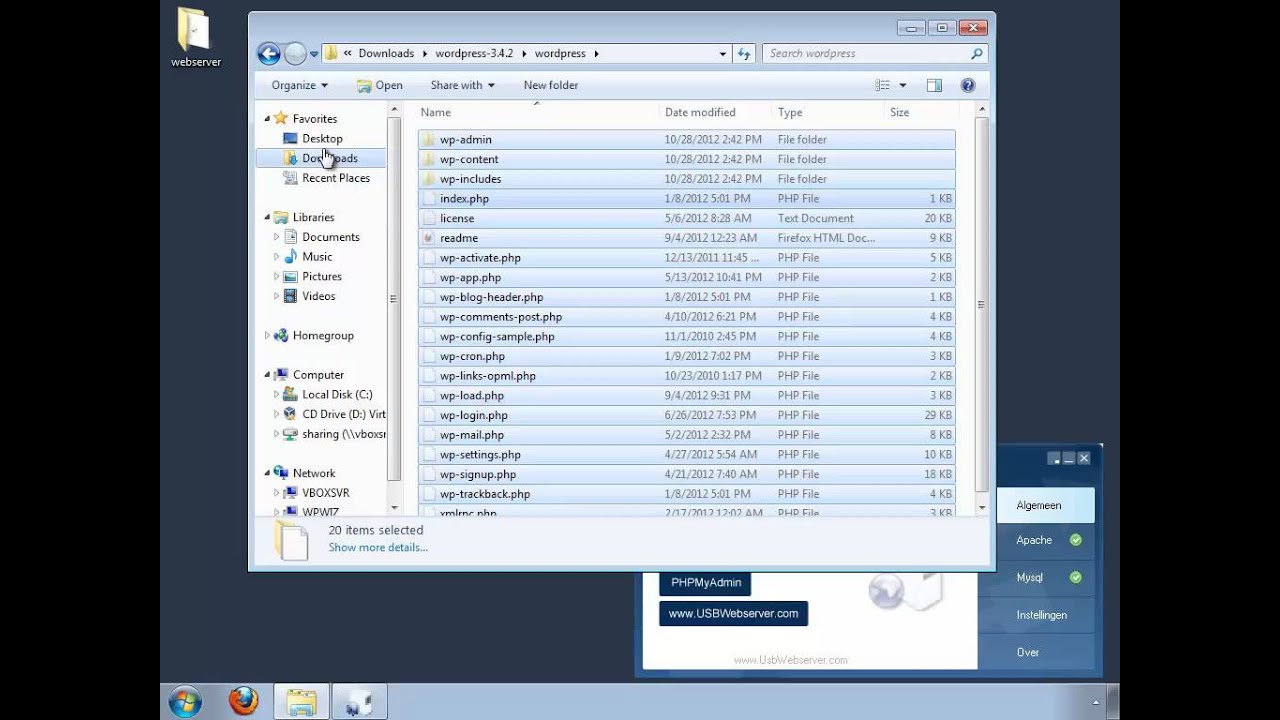Sort by the Name column header
The image size is (1280, 720).
point(537,112)
